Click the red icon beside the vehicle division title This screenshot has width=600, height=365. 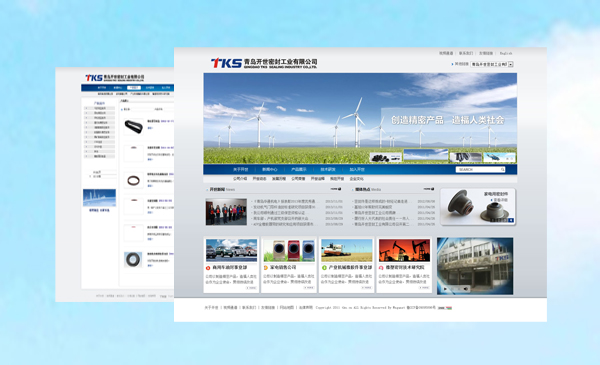pyautogui.click(x=208, y=268)
